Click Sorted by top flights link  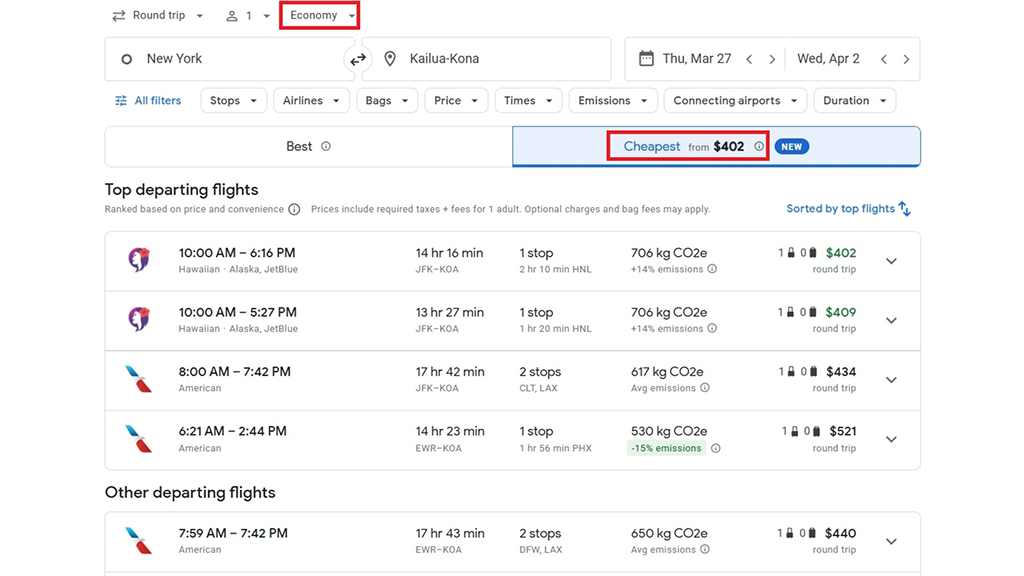848,208
